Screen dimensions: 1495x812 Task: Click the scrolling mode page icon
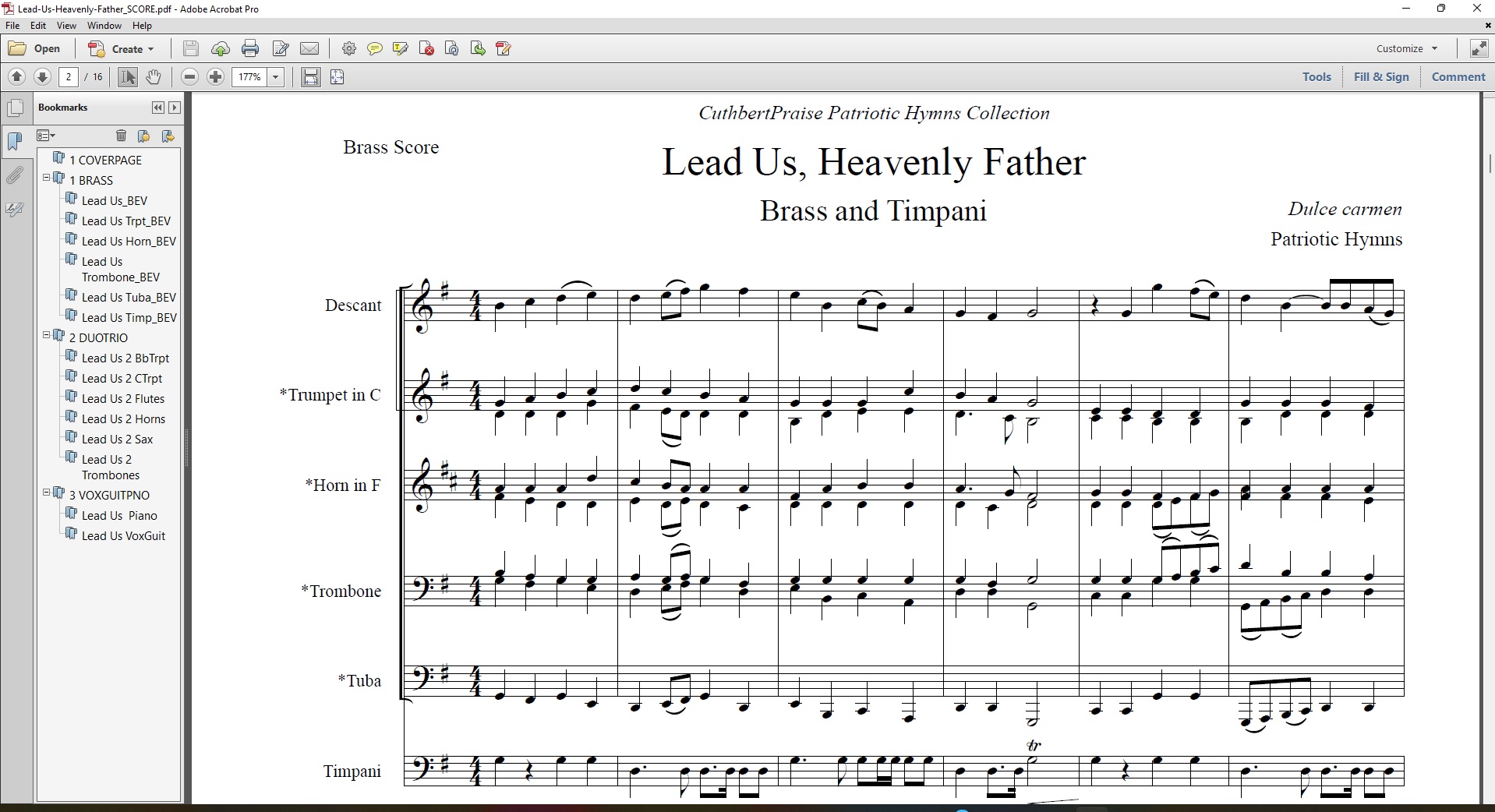coord(311,76)
